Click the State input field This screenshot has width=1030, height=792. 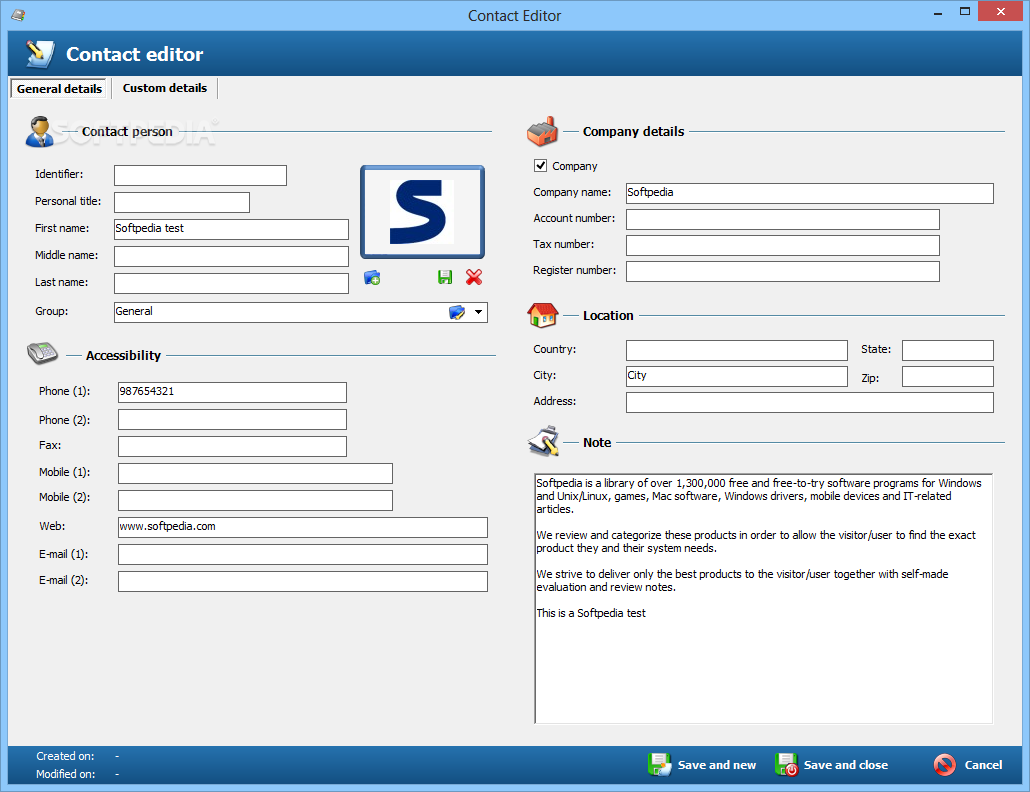pos(947,350)
